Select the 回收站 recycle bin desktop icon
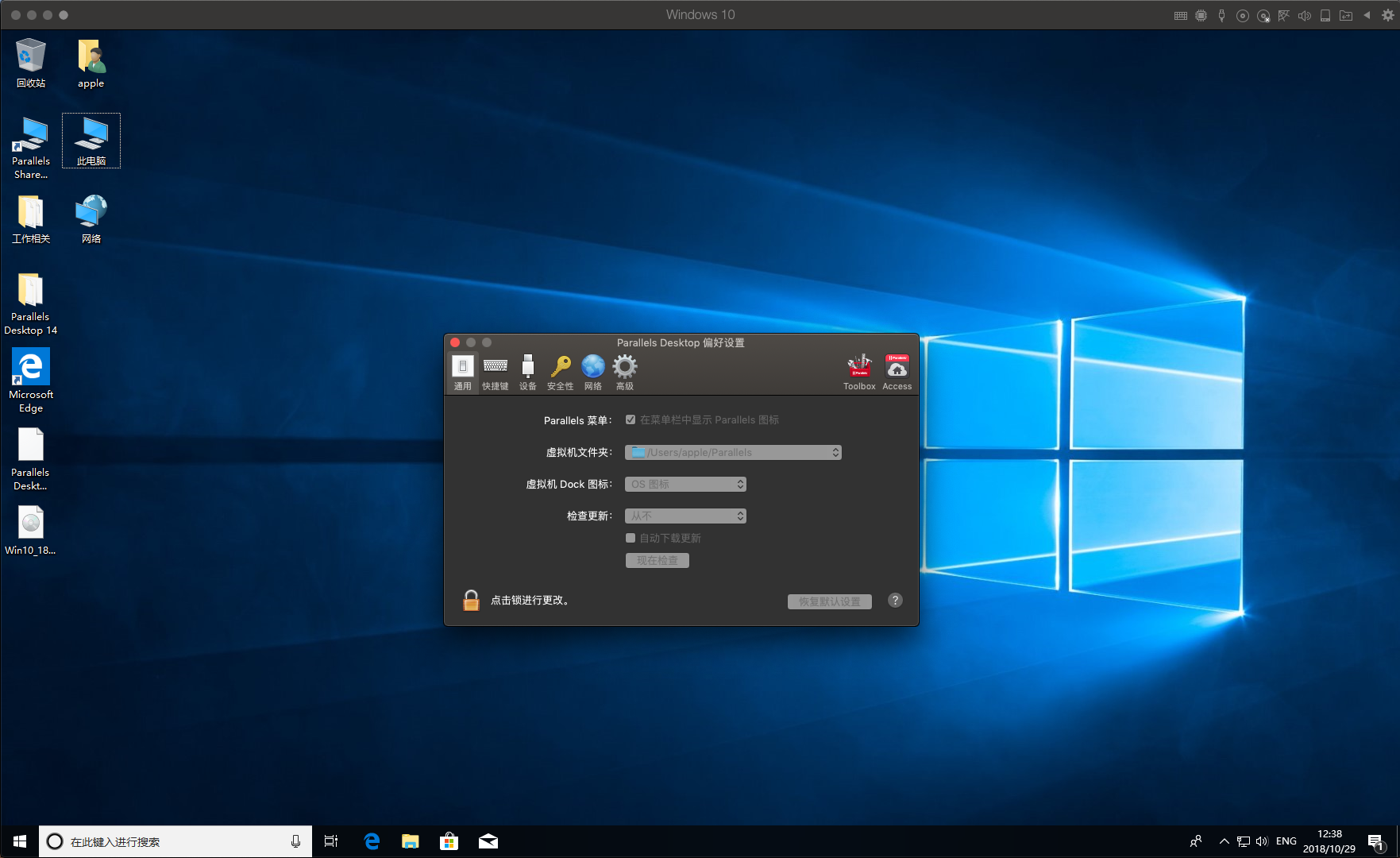This screenshot has height=858, width=1400. 31,63
